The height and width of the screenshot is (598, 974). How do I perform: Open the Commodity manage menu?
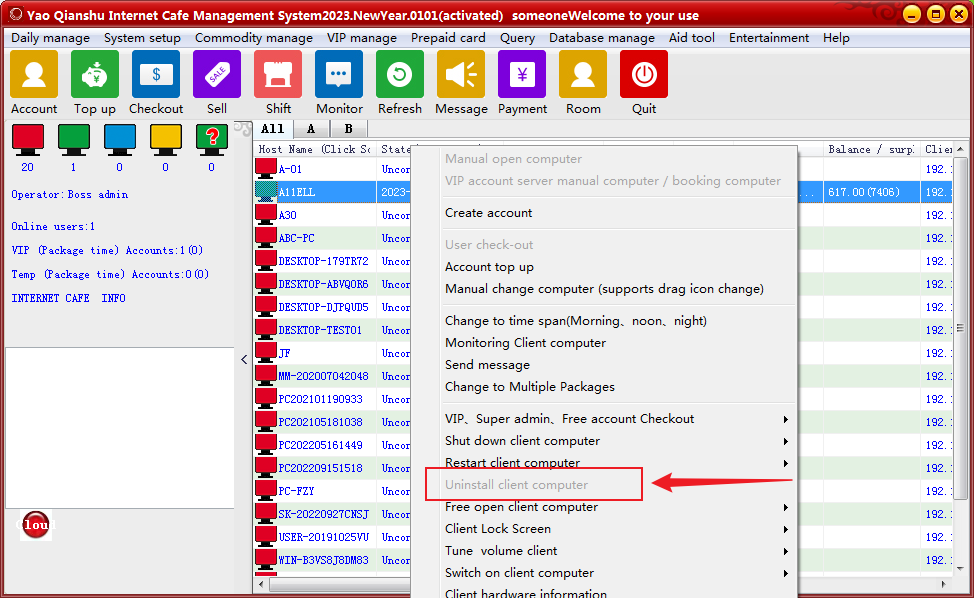[x=253, y=38]
